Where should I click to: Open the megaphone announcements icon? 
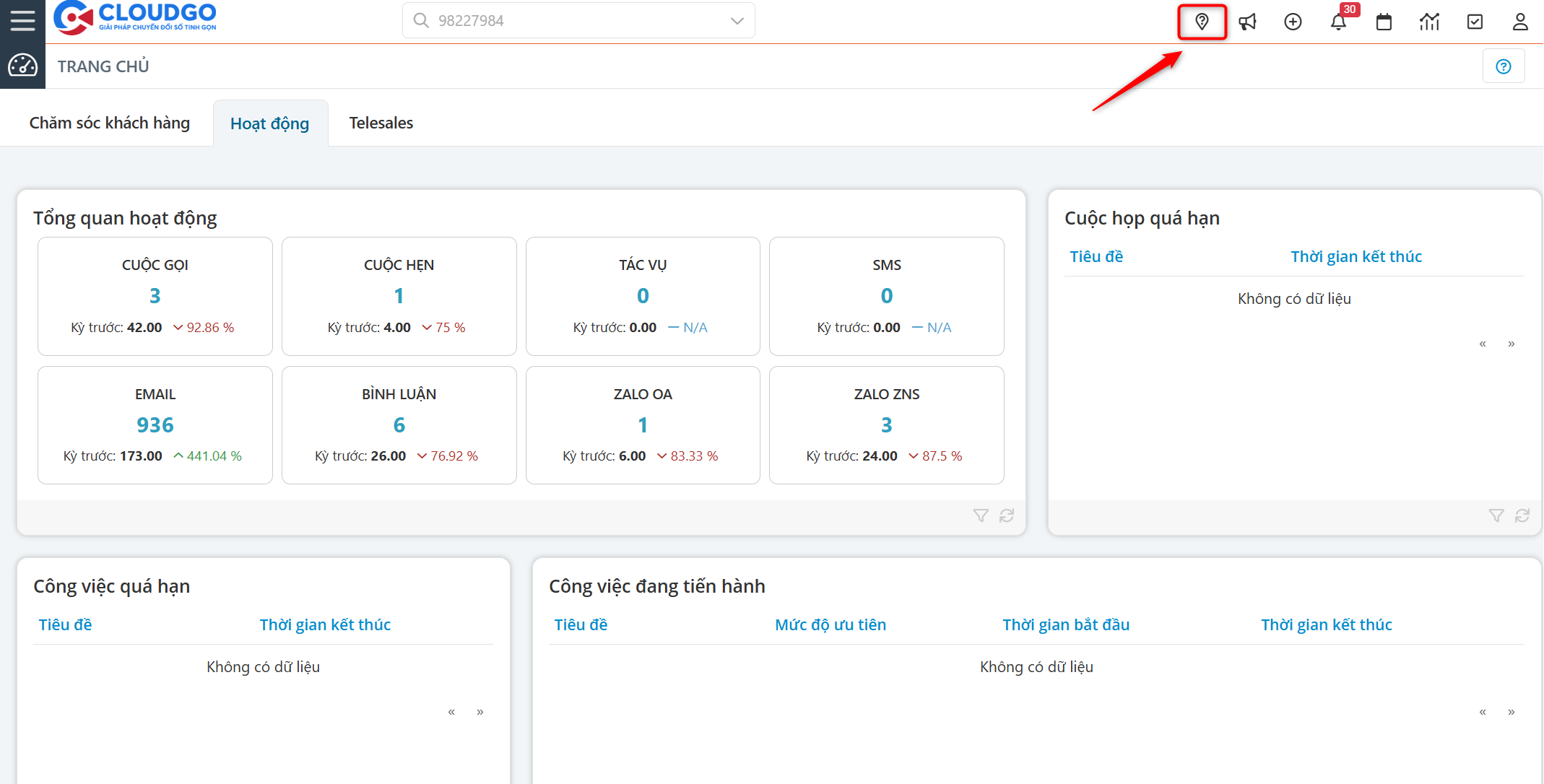pyautogui.click(x=1247, y=22)
